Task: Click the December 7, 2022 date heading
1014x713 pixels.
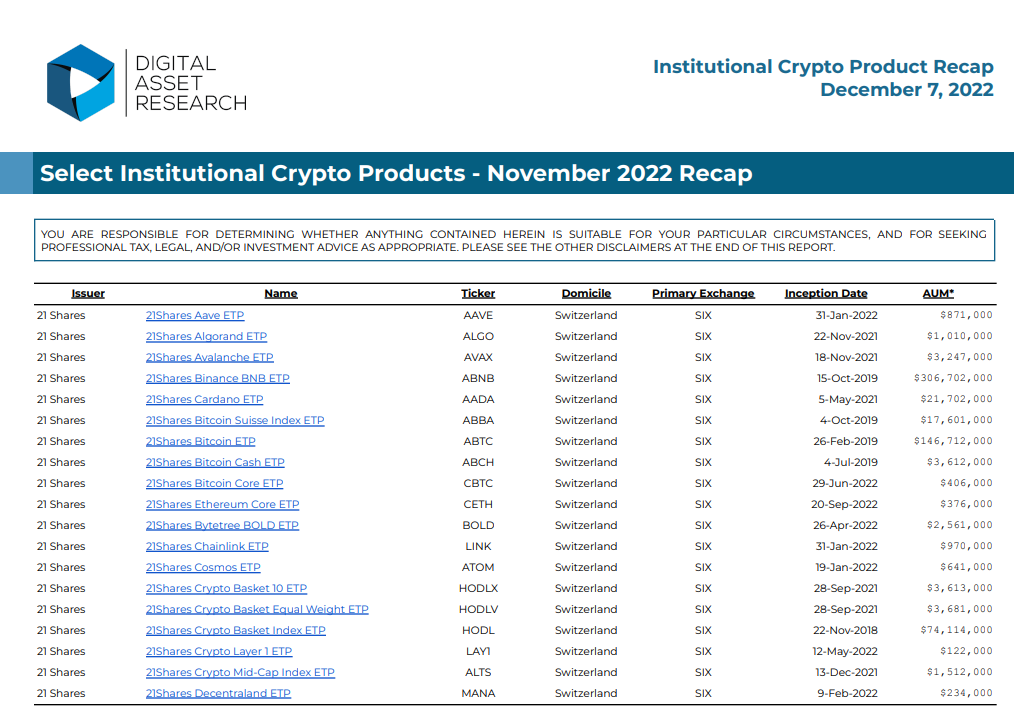Action: [907, 89]
